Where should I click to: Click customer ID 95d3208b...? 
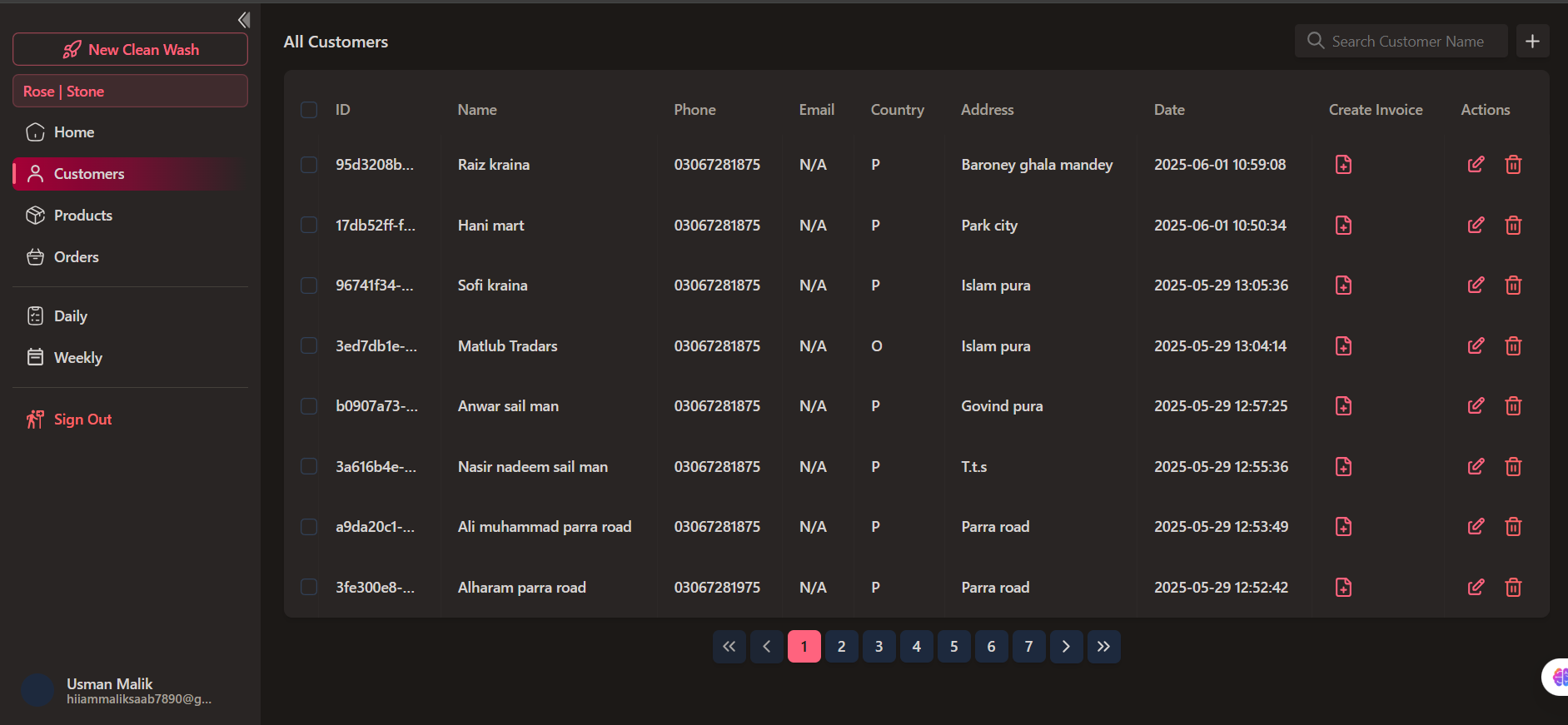tap(375, 165)
